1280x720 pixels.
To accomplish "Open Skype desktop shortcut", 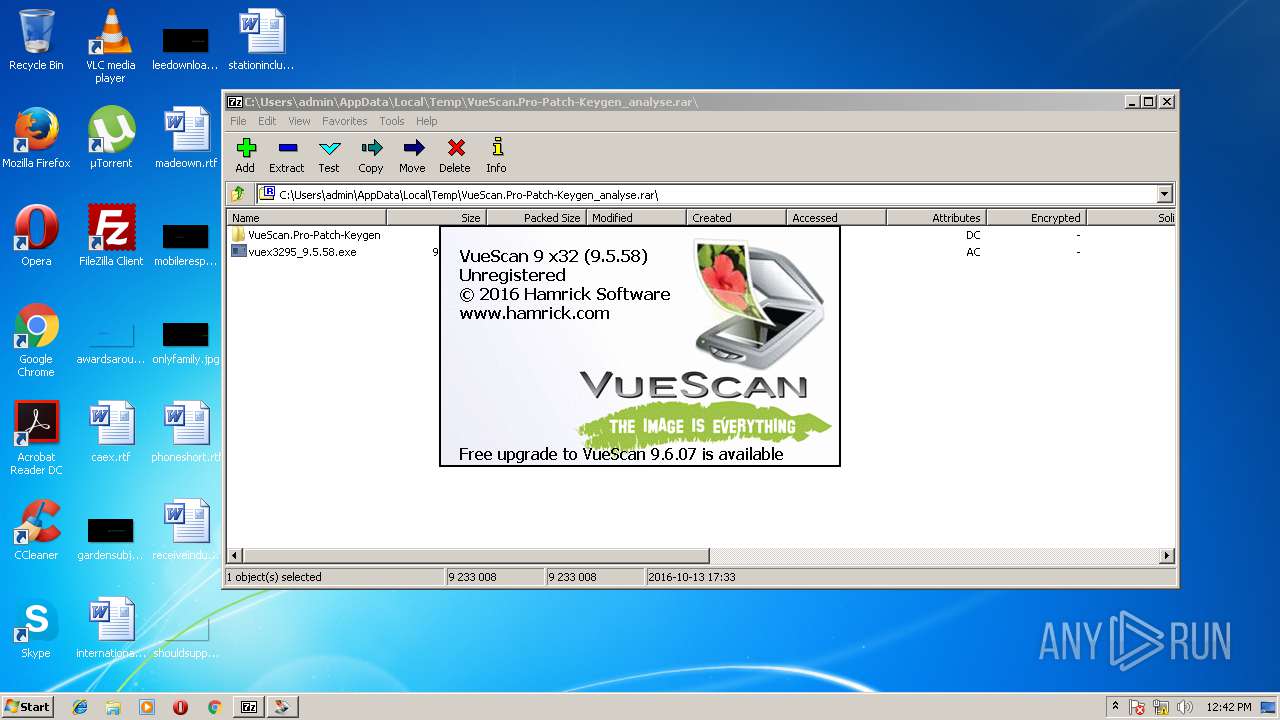I will (36, 628).
